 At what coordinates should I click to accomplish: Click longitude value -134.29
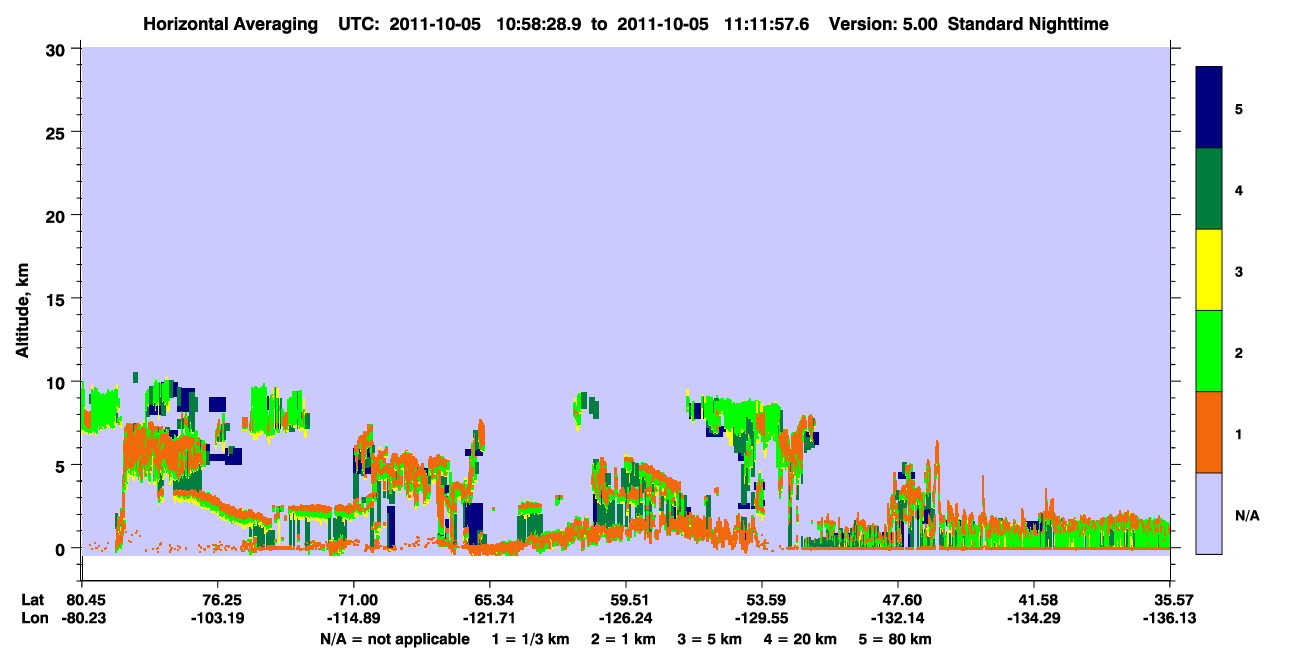pos(1034,618)
